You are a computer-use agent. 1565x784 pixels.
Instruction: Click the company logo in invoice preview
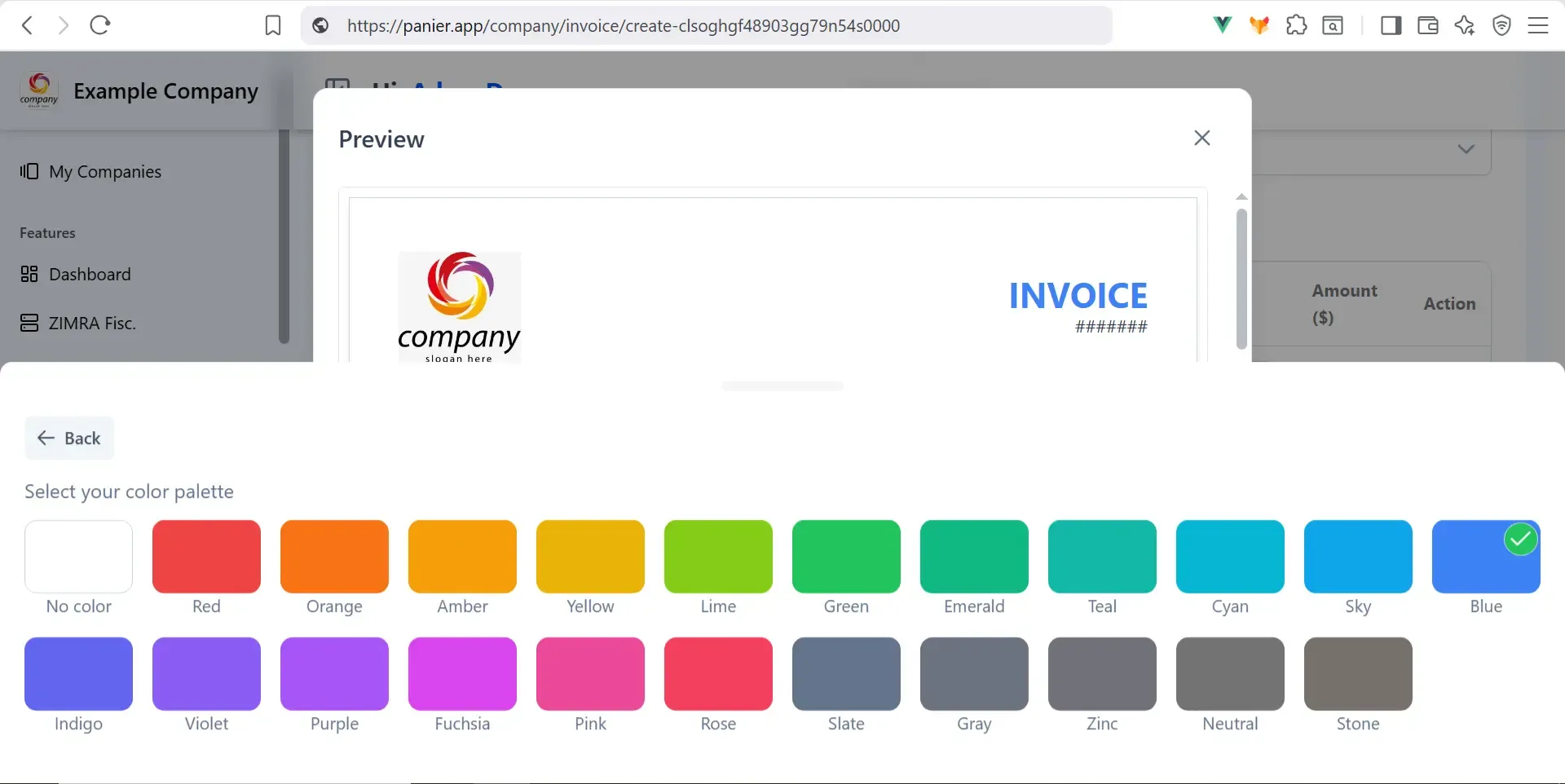click(x=460, y=307)
